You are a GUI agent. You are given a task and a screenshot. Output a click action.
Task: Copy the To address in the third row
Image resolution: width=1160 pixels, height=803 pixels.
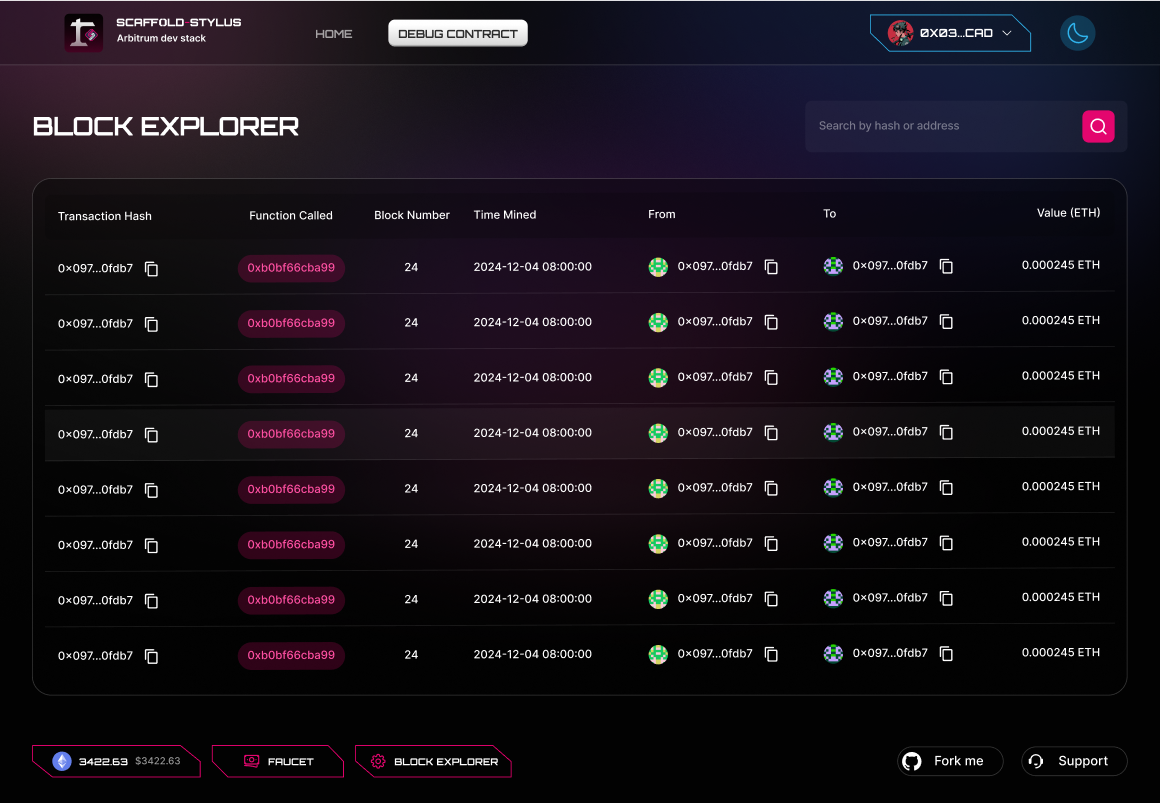pyautogui.click(x=946, y=377)
